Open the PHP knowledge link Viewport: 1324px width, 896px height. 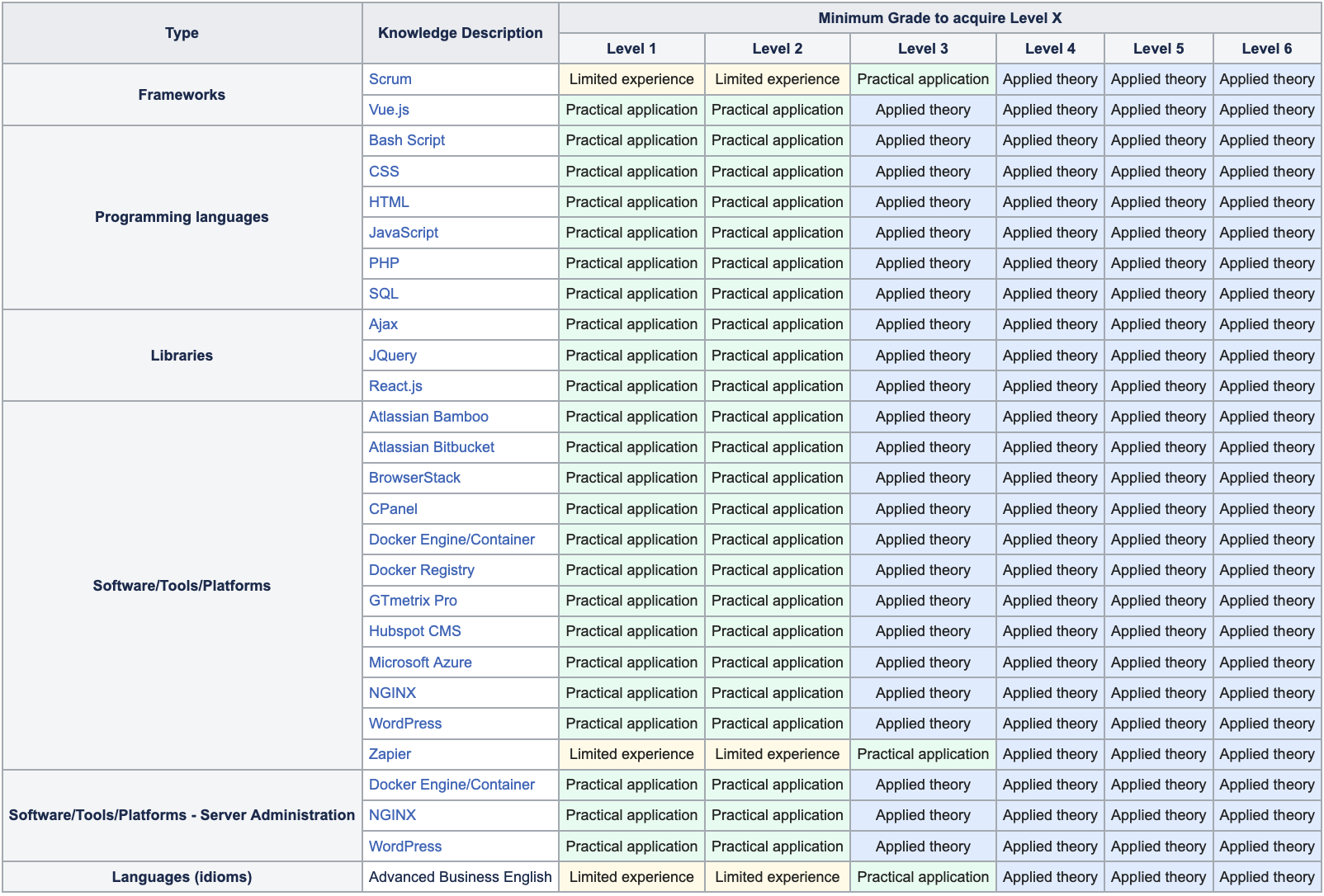click(384, 263)
